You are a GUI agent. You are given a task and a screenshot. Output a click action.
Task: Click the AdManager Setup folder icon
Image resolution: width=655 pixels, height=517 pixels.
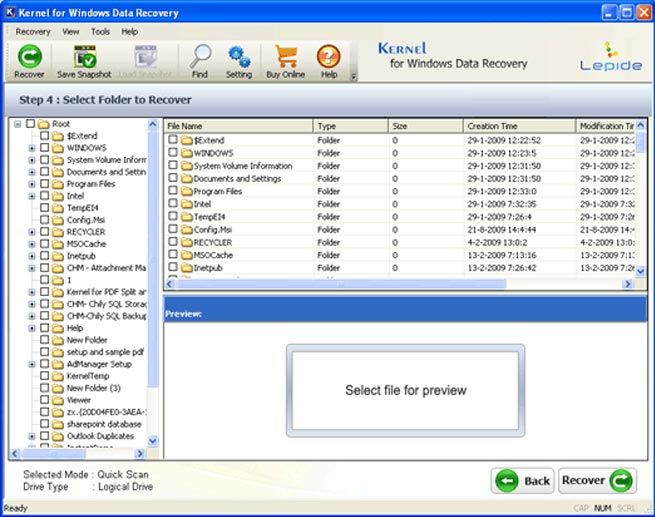pos(58,364)
